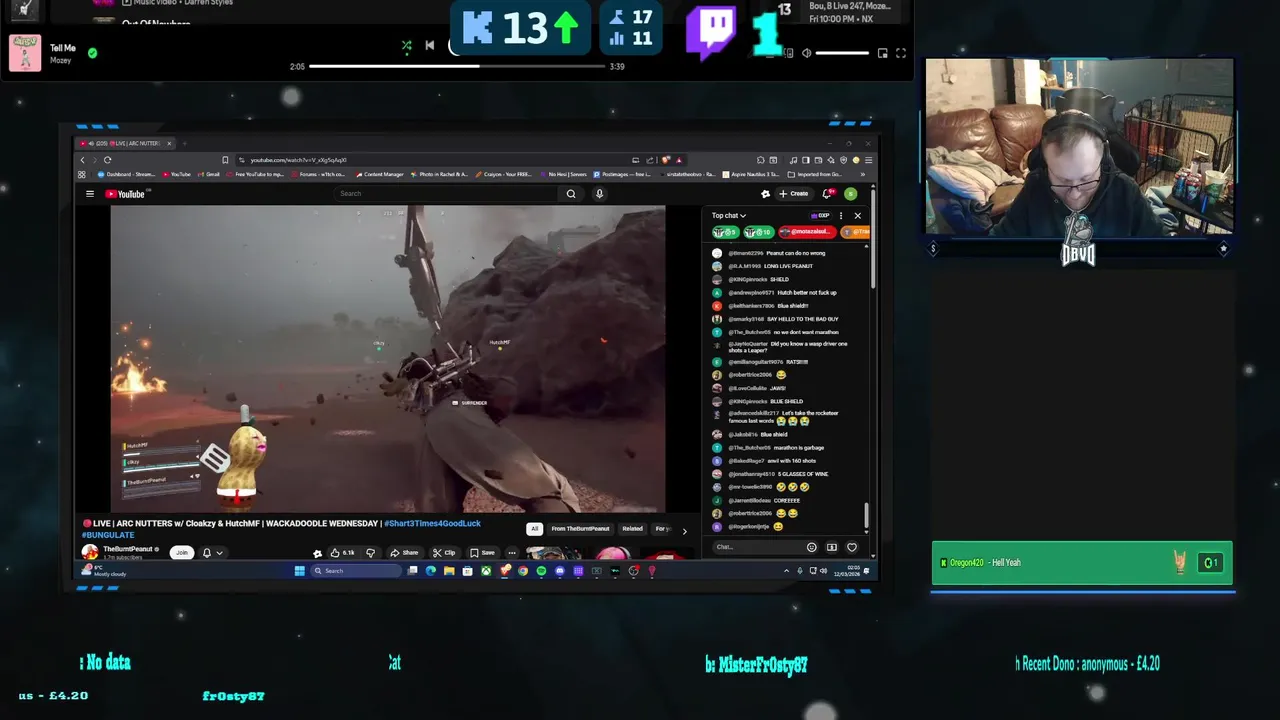Open the YouTube hamburger guide menu
Image resolution: width=1280 pixels, height=720 pixels.
89,194
